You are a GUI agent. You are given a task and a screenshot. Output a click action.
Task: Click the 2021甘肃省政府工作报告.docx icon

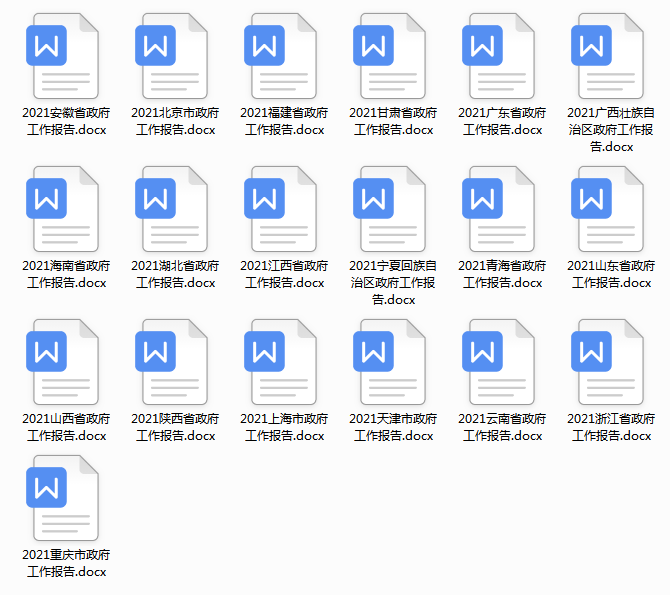tap(392, 56)
